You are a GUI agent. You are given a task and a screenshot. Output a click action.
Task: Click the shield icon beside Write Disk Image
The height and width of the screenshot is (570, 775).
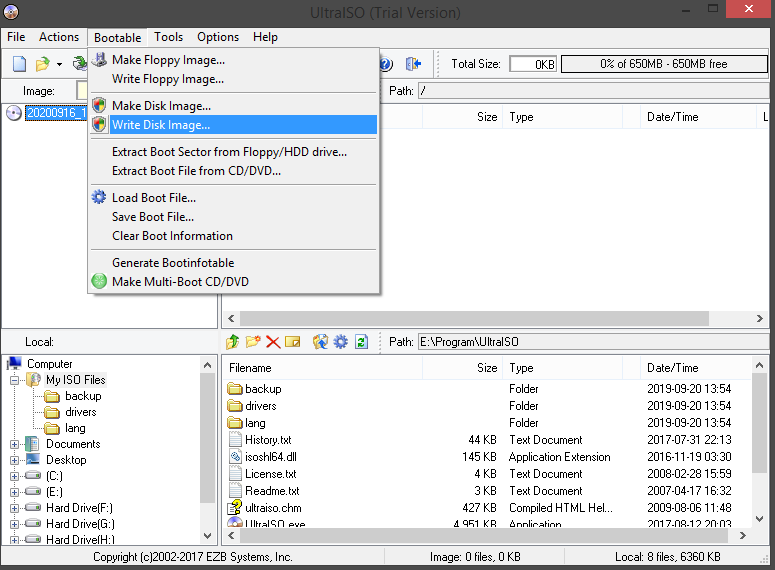[x=99, y=124]
